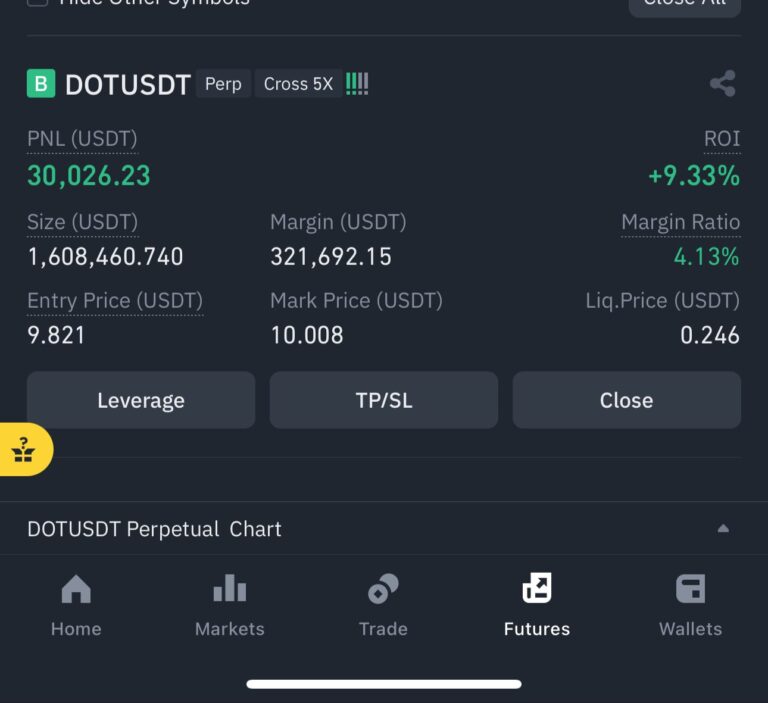
Task: Tap the Margin Ratio label
Action: (680, 222)
